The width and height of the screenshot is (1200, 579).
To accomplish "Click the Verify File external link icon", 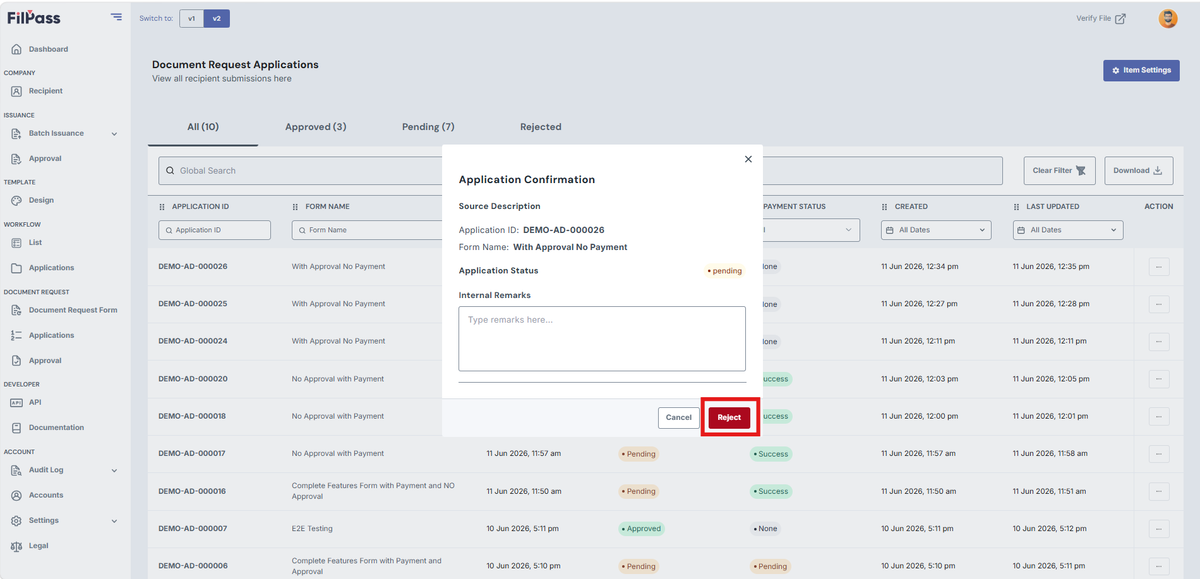I will click(x=1120, y=18).
